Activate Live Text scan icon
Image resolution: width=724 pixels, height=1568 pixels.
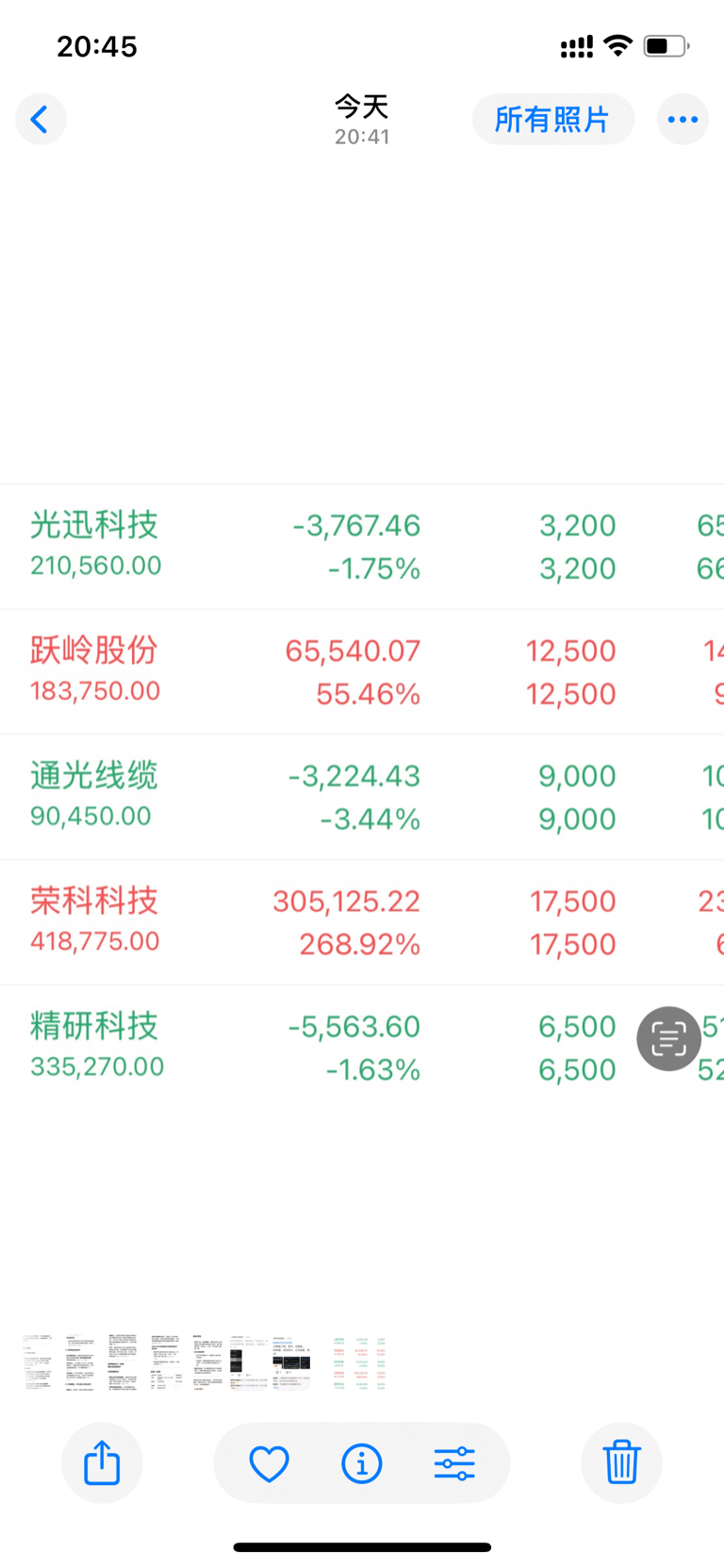(668, 1038)
